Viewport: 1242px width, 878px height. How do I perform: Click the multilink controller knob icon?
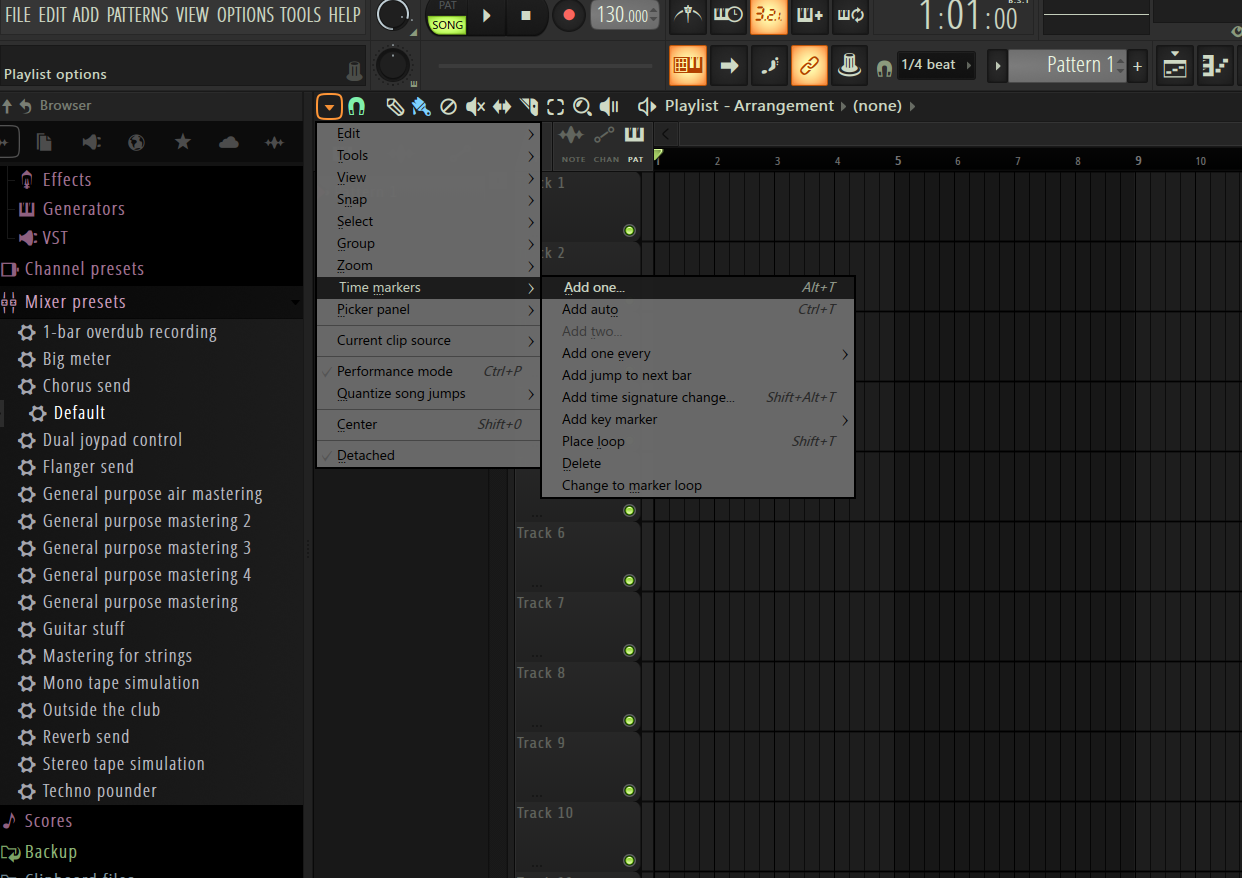[x=851, y=66]
